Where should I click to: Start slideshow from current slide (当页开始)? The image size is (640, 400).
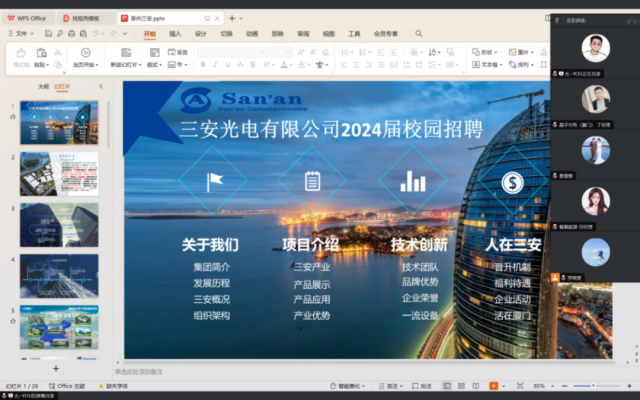(85, 56)
